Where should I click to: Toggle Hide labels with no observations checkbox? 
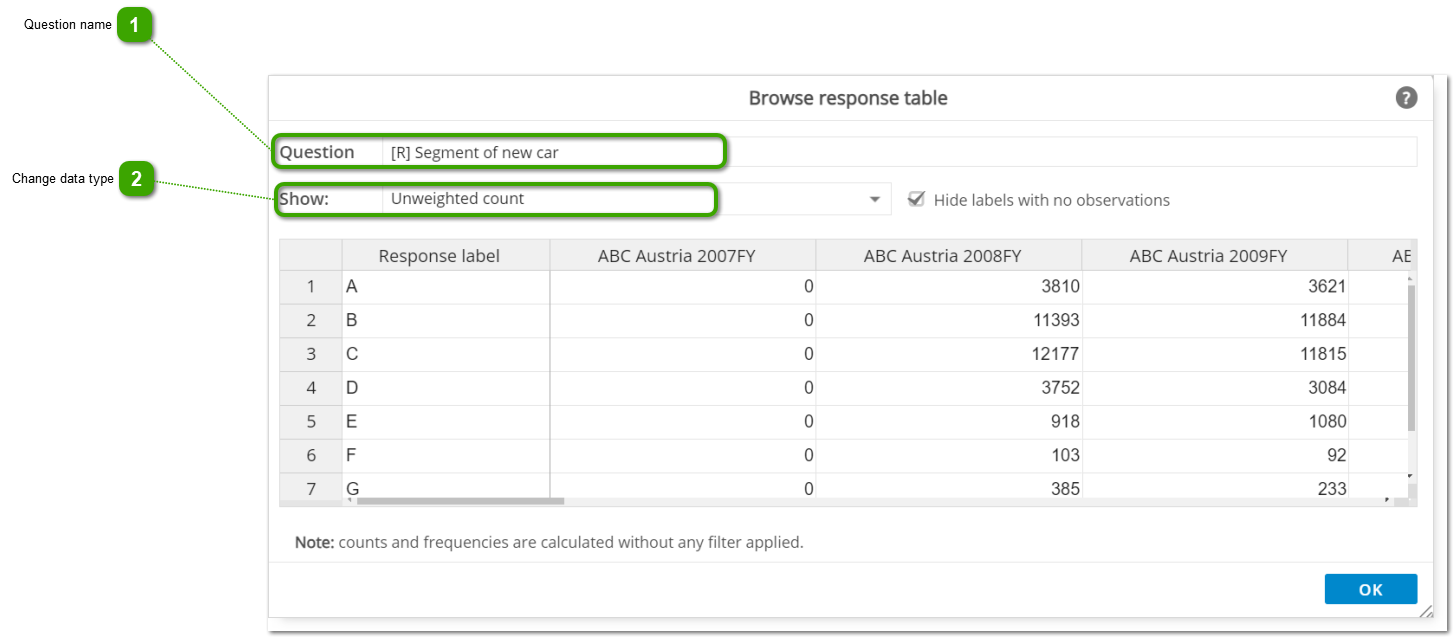point(915,199)
